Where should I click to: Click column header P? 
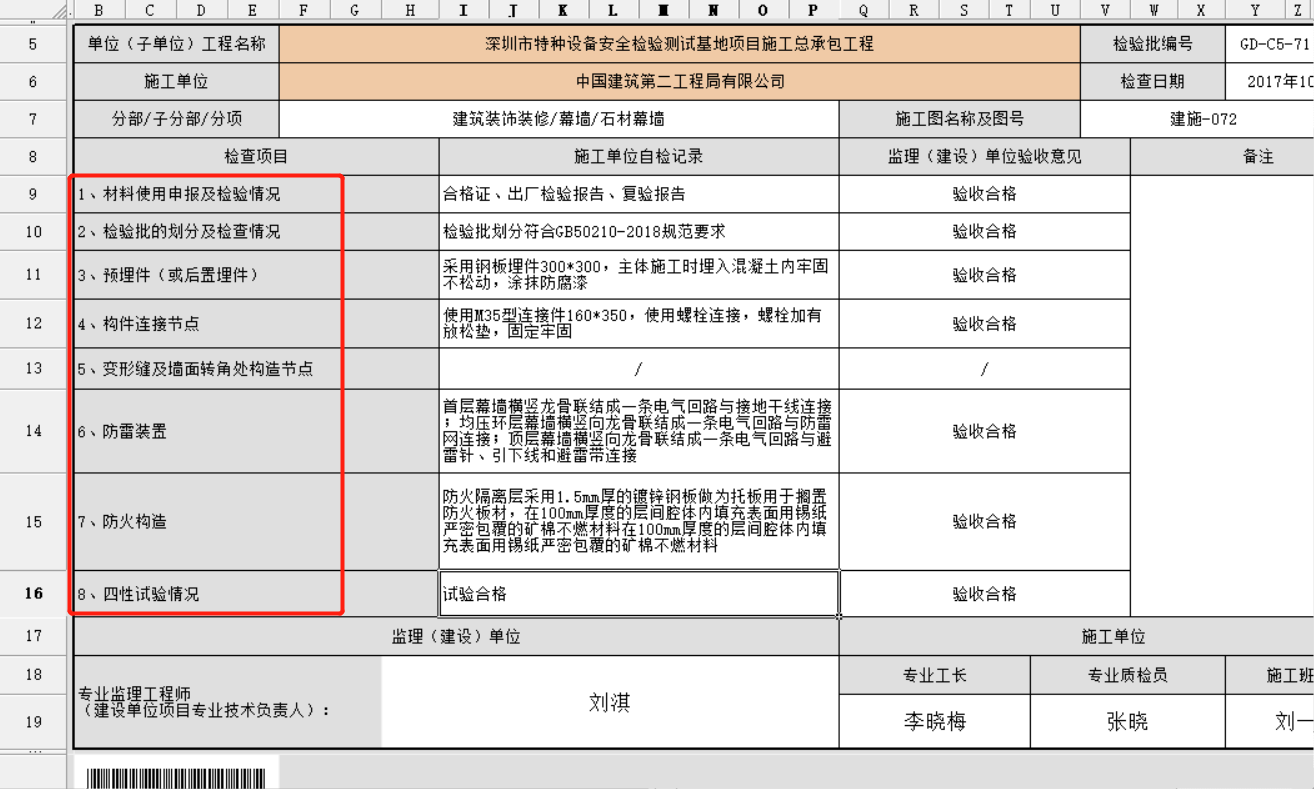click(813, 10)
